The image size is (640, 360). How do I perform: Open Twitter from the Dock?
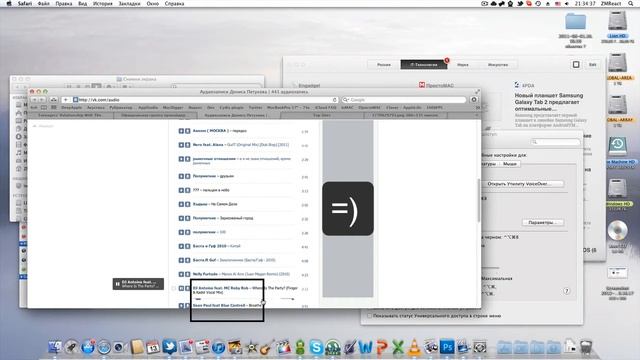click(169, 347)
